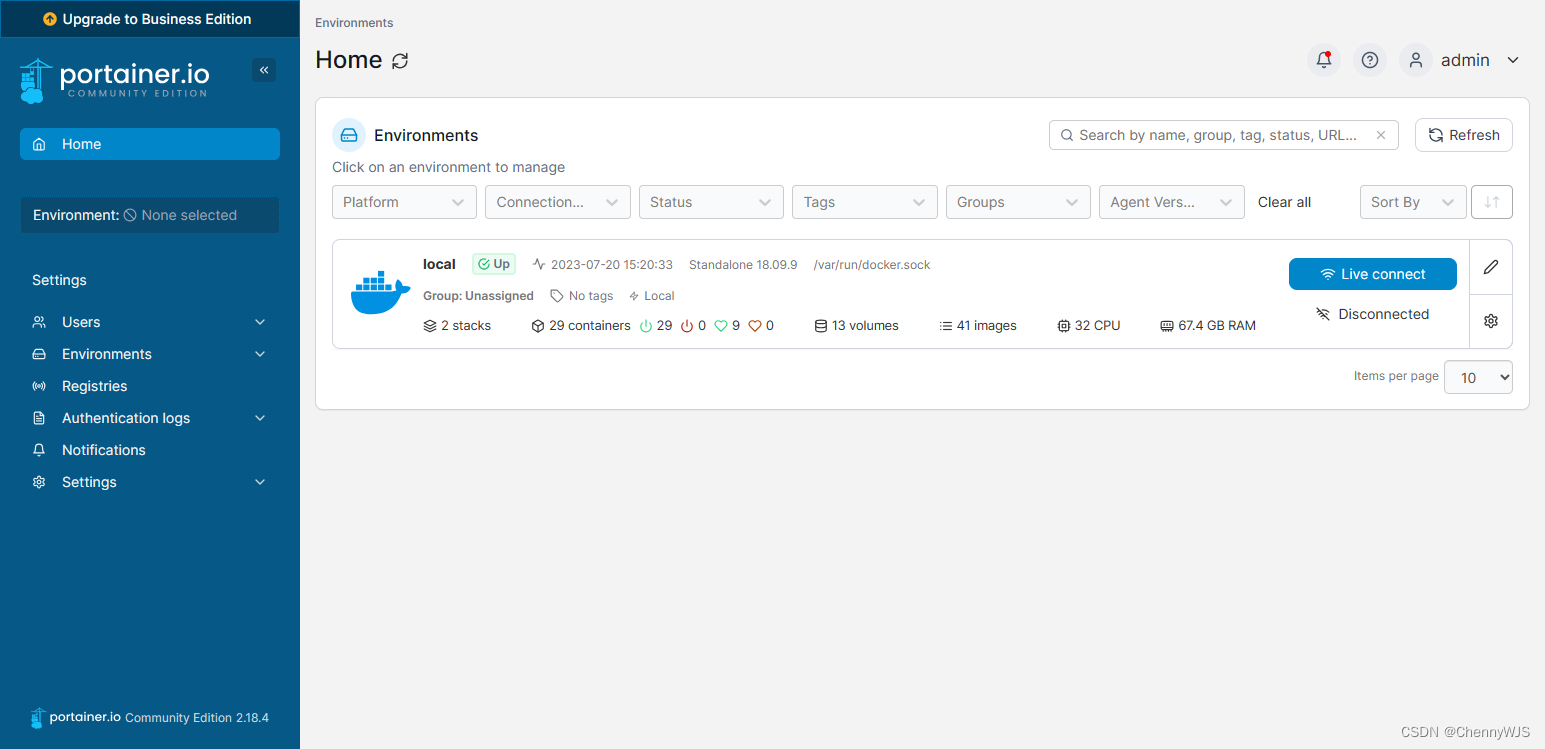Click the Environments drive icon in panel header
Image resolution: width=1545 pixels, height=749 pixels.
click(349, 135)
